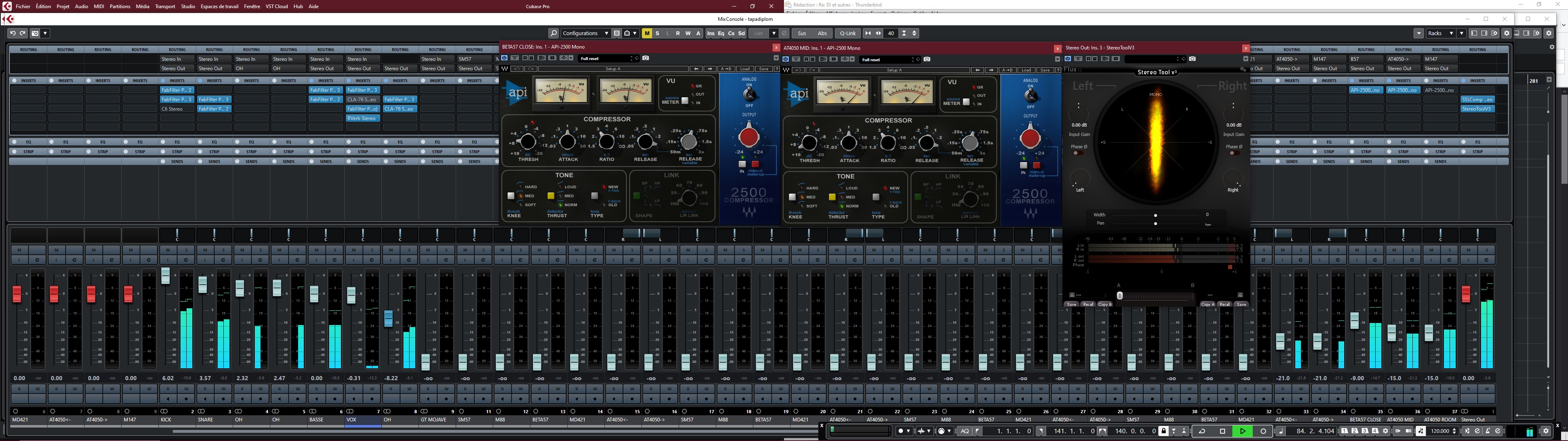The image size is (1568, 441).
Task: Open the snapshot dropdown arrow beside camera
Action: [45, 33]
